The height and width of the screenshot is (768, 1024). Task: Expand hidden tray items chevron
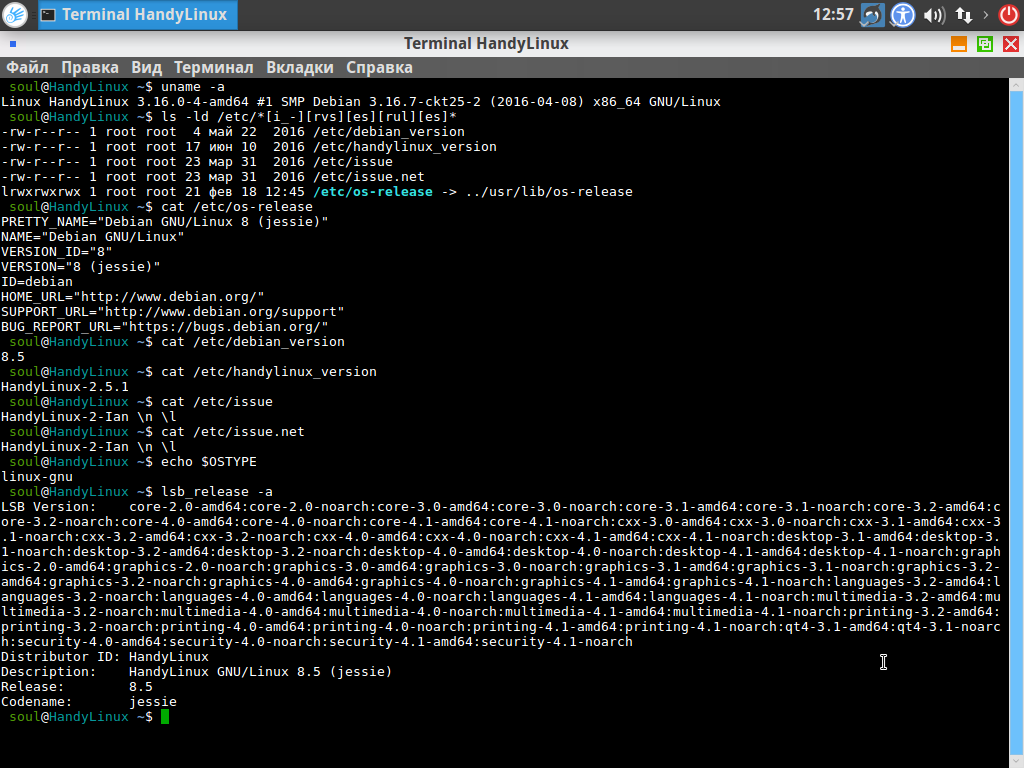pos(985,14)
